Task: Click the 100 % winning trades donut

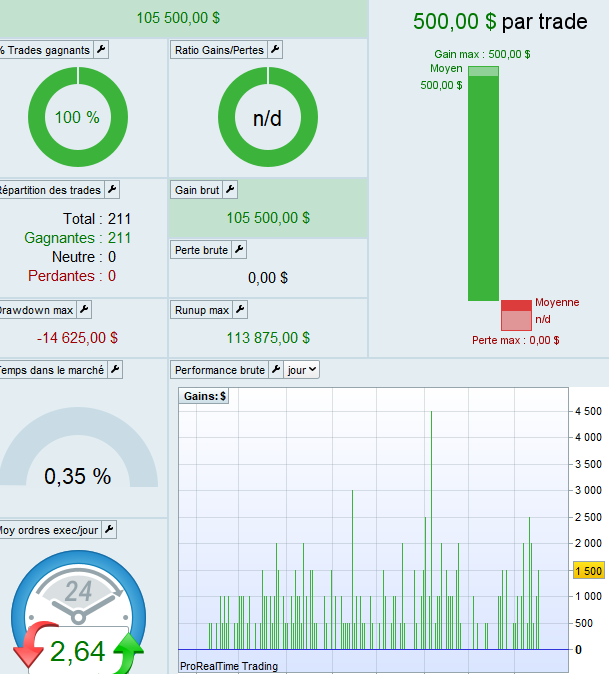Action: (78, 117)
